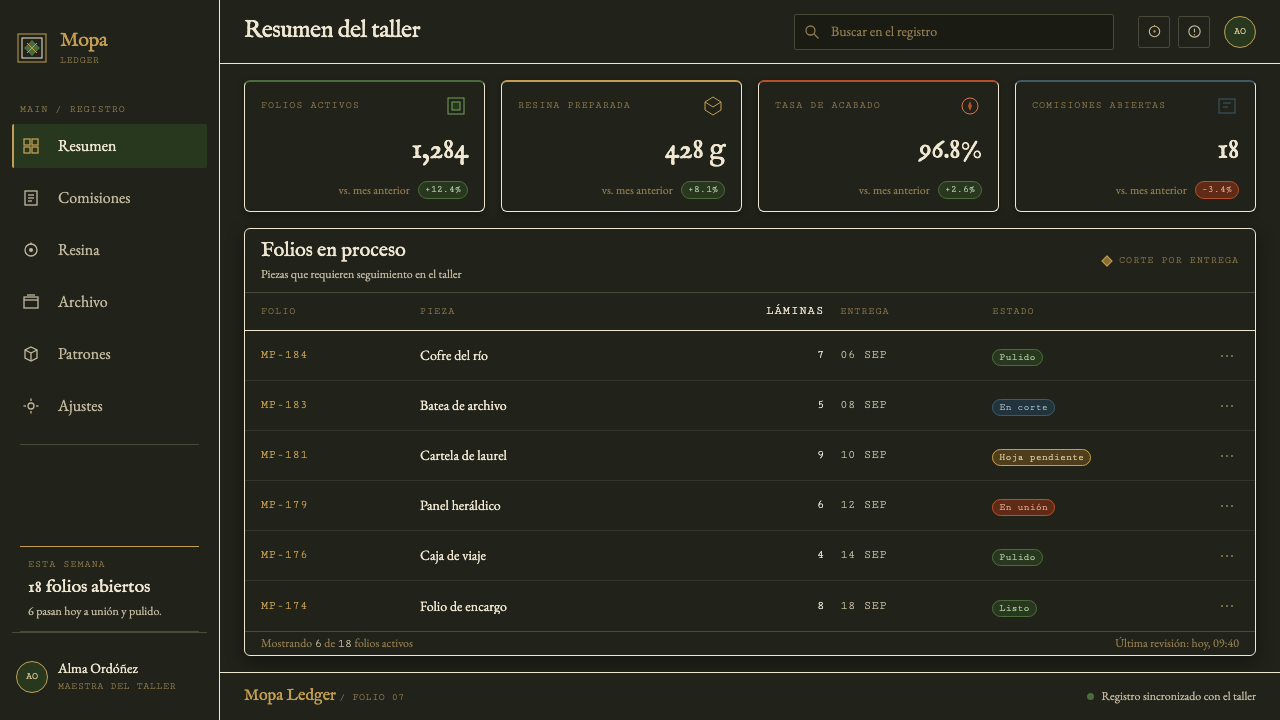Open the AO avatar in the top bar
This screenshot has width=1280, height=720.
1240,32
